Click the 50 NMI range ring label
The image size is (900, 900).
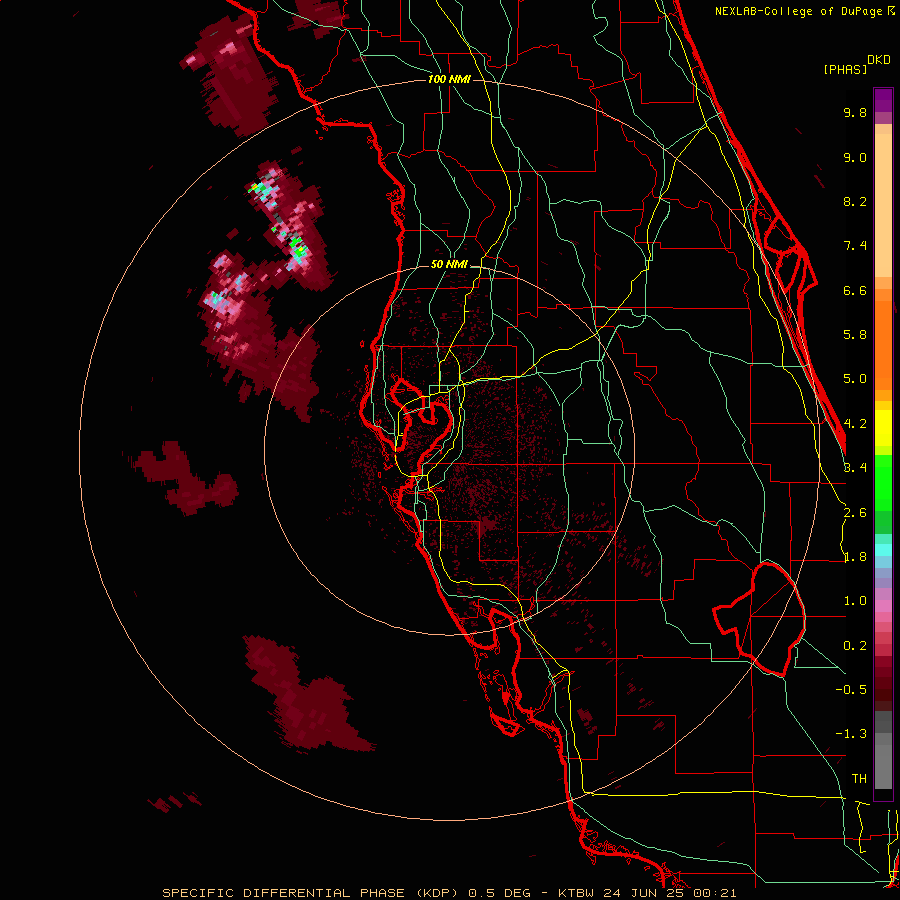(449, 265)
